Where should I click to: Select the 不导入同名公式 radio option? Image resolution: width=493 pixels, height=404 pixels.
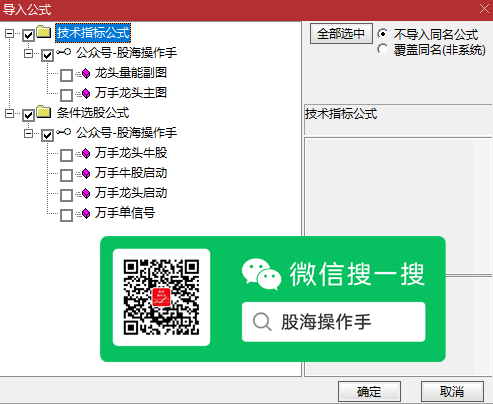383,34
